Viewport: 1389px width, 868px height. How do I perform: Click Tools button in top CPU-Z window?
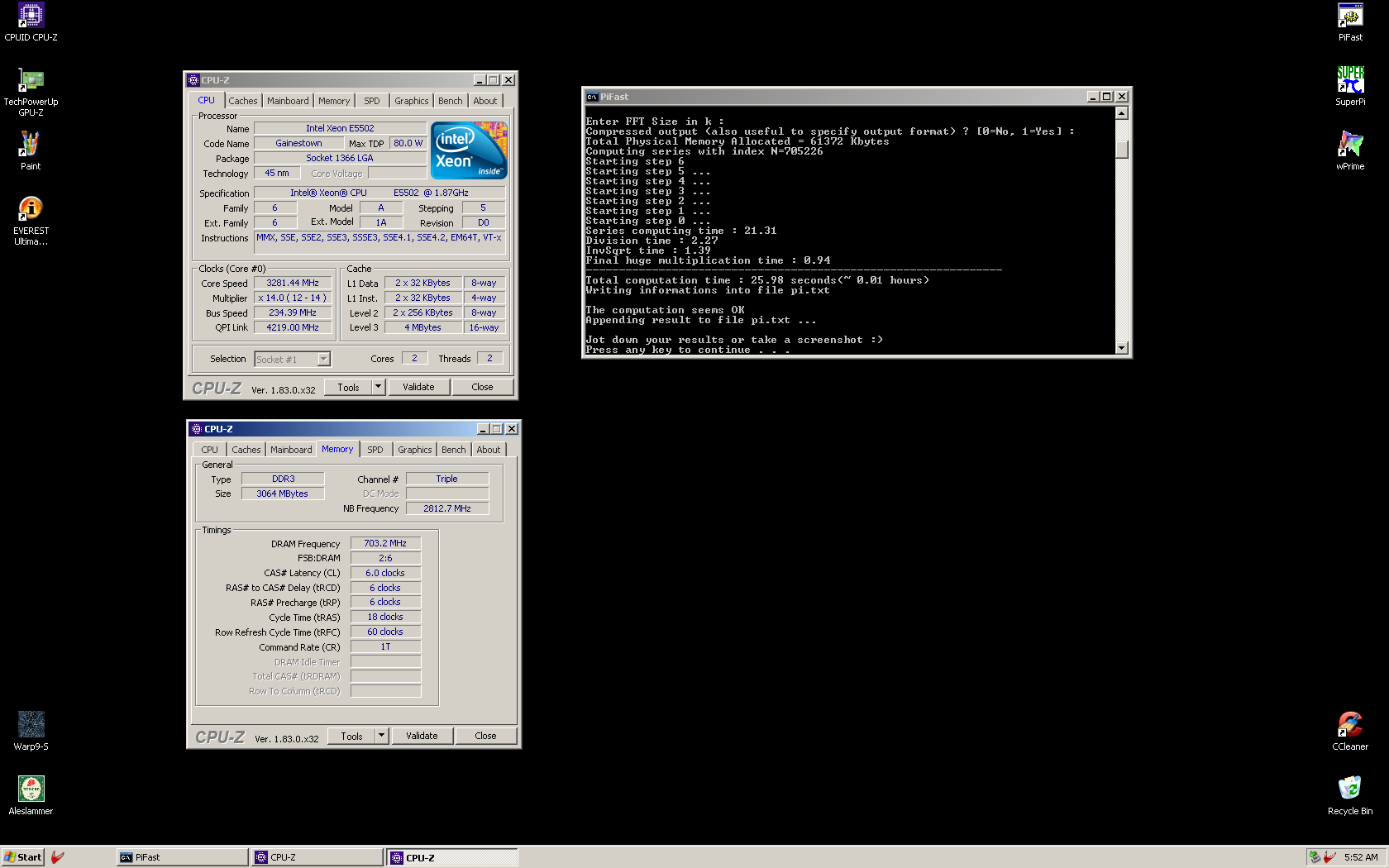(x=348, y=387)
